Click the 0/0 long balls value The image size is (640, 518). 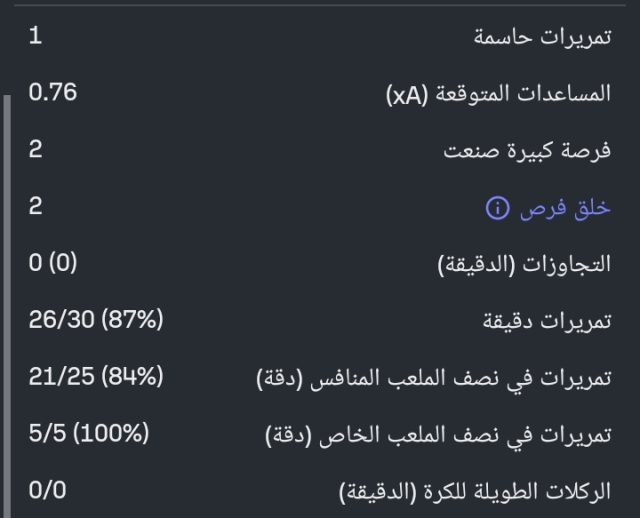click(50, 491)
